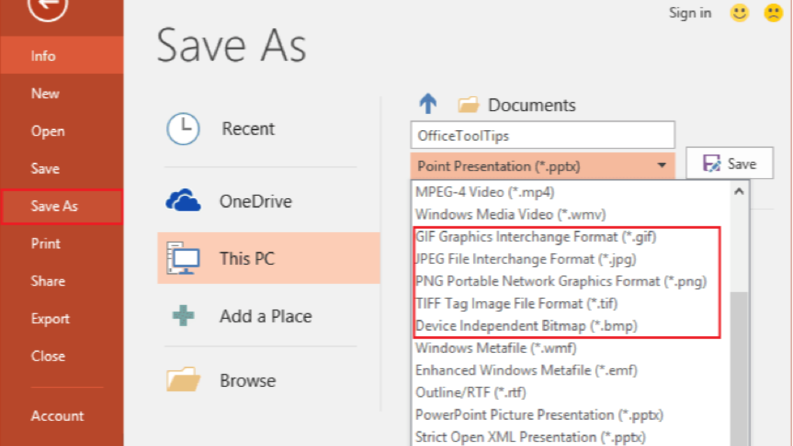Click the blue up-folder arrow icon

click(x=428, y=104)
